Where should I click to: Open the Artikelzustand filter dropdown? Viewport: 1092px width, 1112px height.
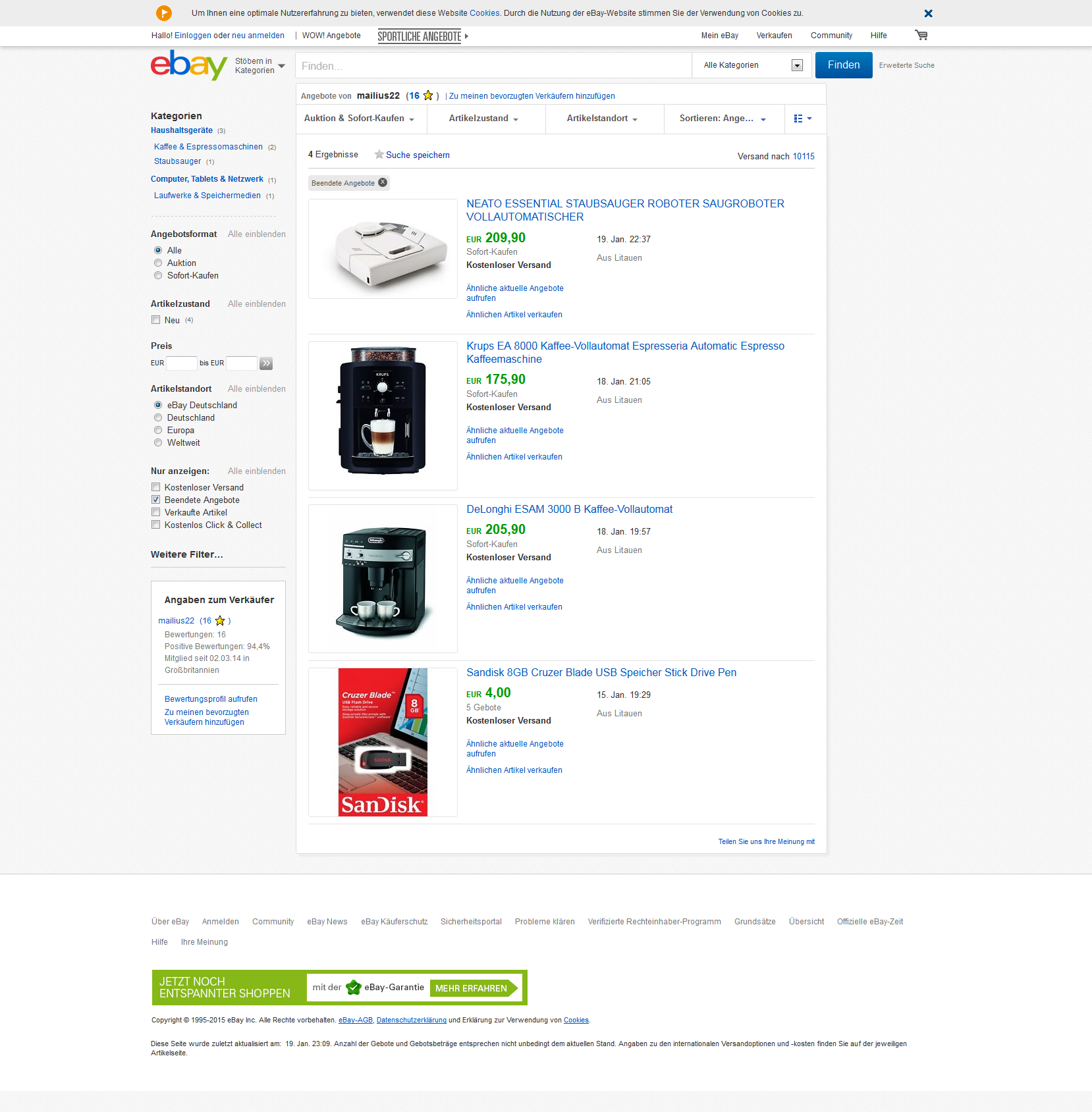pos(486,119)
